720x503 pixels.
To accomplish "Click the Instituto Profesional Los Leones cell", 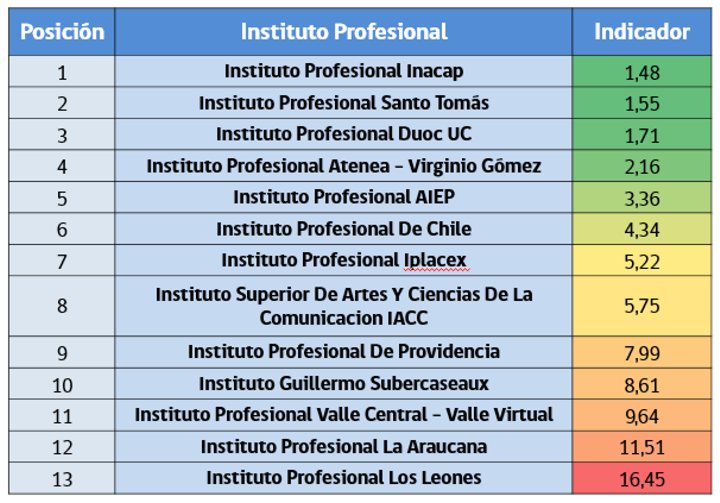I will [x=343, y=478].
